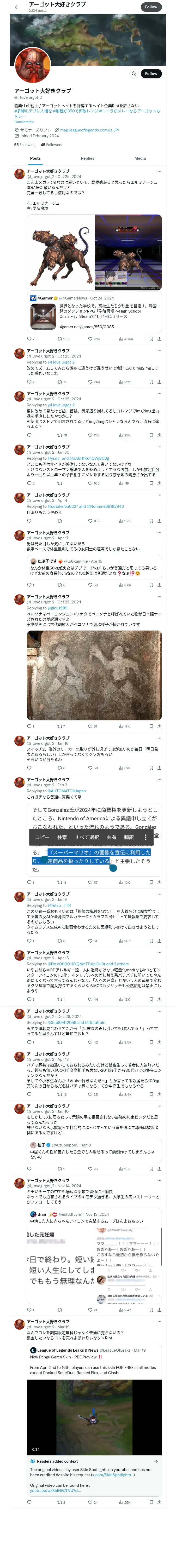Open the ancient wall relief photo
This screenshot has height=1568, width=176.
(94, 675)
